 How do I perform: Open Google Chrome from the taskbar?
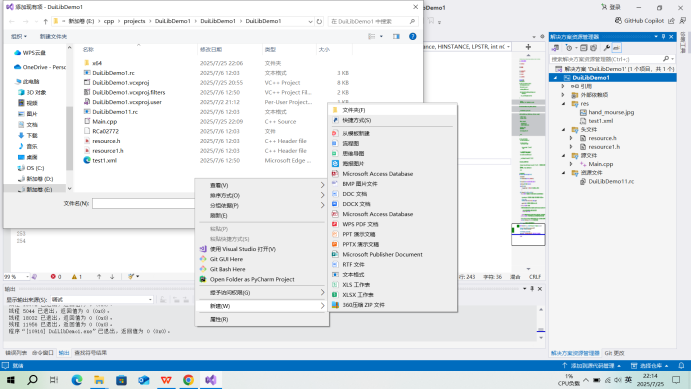[188, 380]
